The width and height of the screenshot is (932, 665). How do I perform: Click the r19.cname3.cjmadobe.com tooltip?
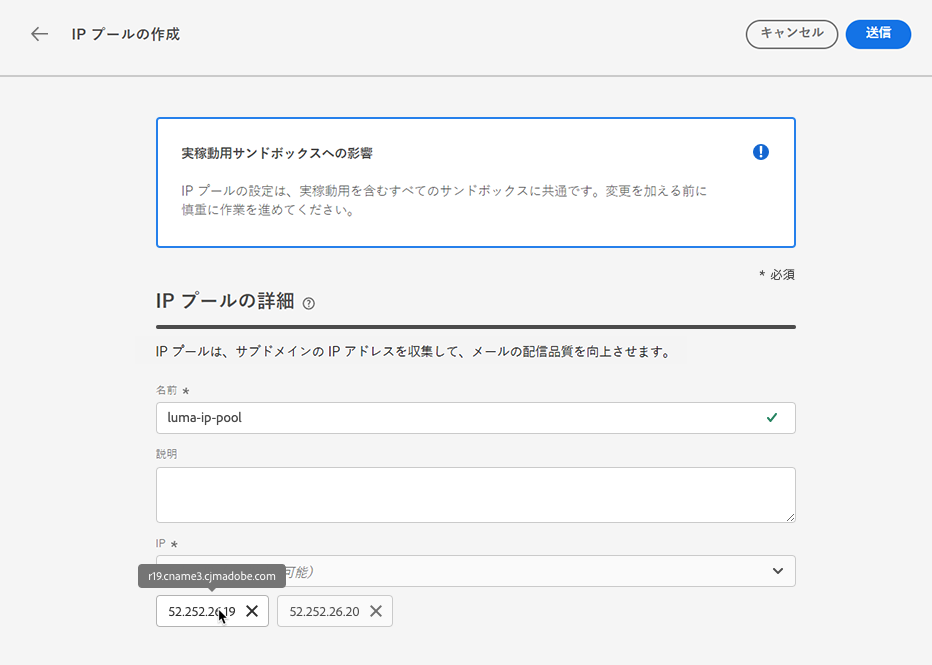click(x=211, y=576)
